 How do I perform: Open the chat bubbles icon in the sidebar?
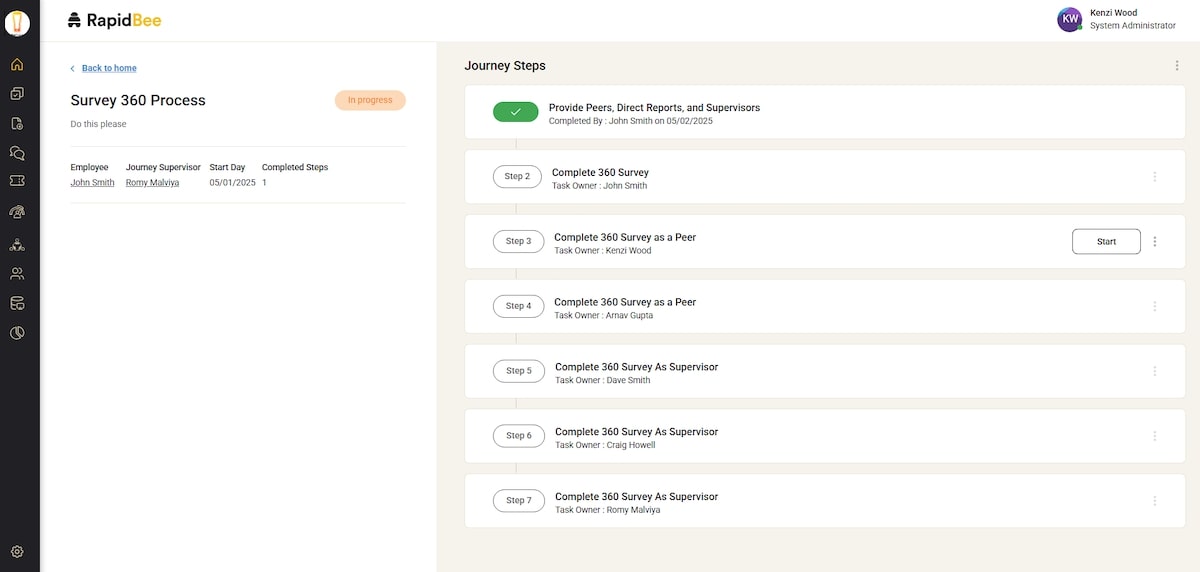17,153
